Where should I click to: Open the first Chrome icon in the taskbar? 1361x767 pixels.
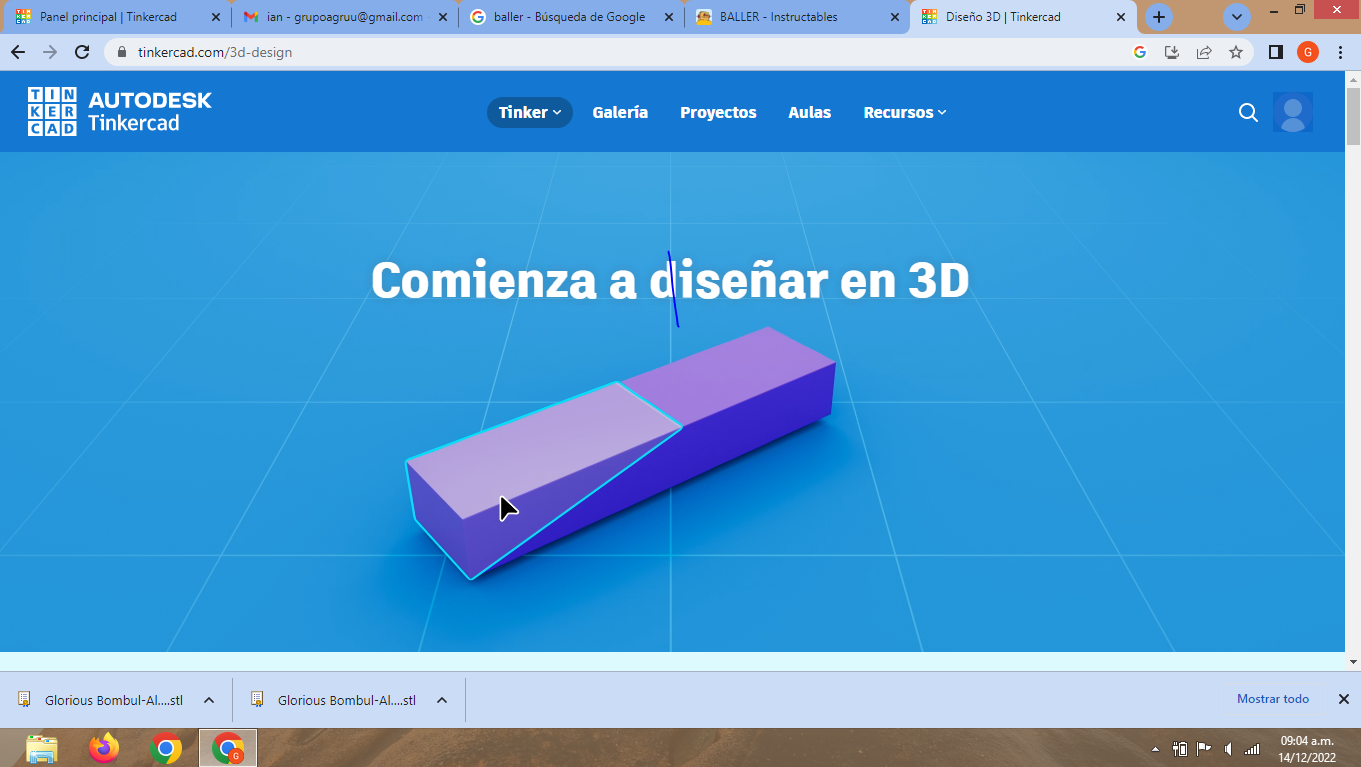166,748
